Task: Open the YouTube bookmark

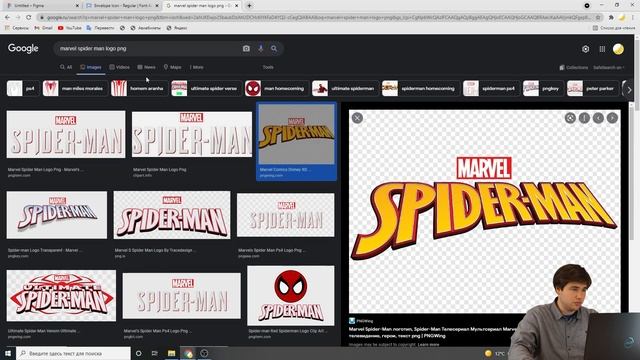Action: coord(69,28)
